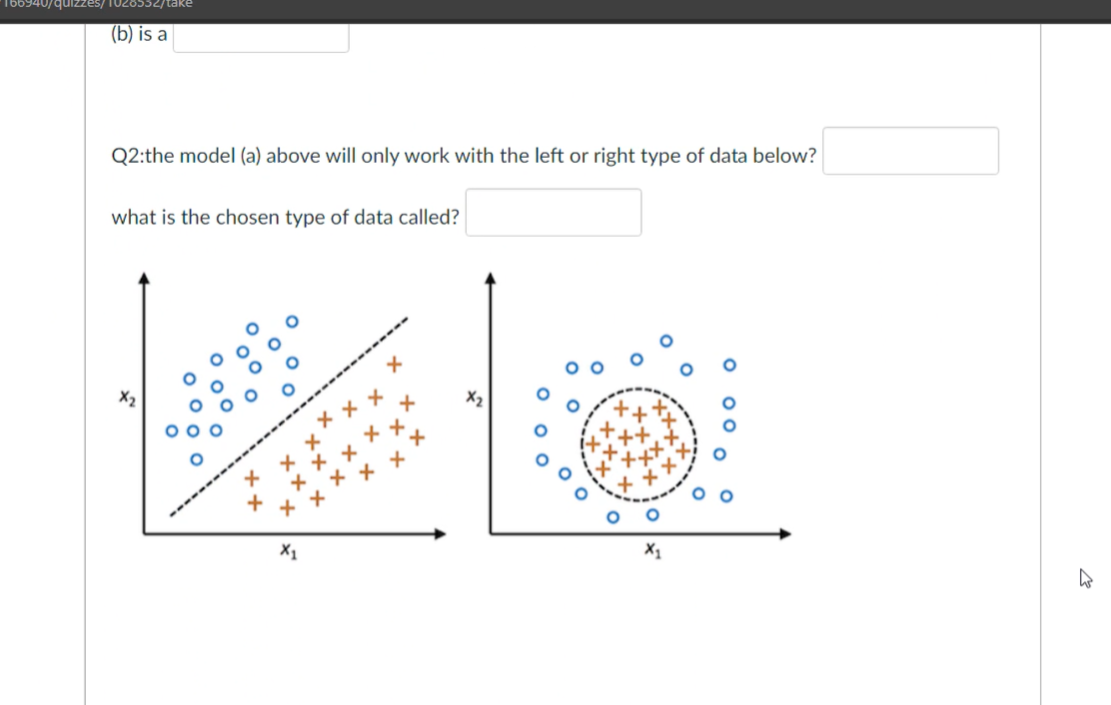This screenshot has height=705, width=1111.
Task: Click the X2 axis label beside left plot
Action: coord(126,397)
